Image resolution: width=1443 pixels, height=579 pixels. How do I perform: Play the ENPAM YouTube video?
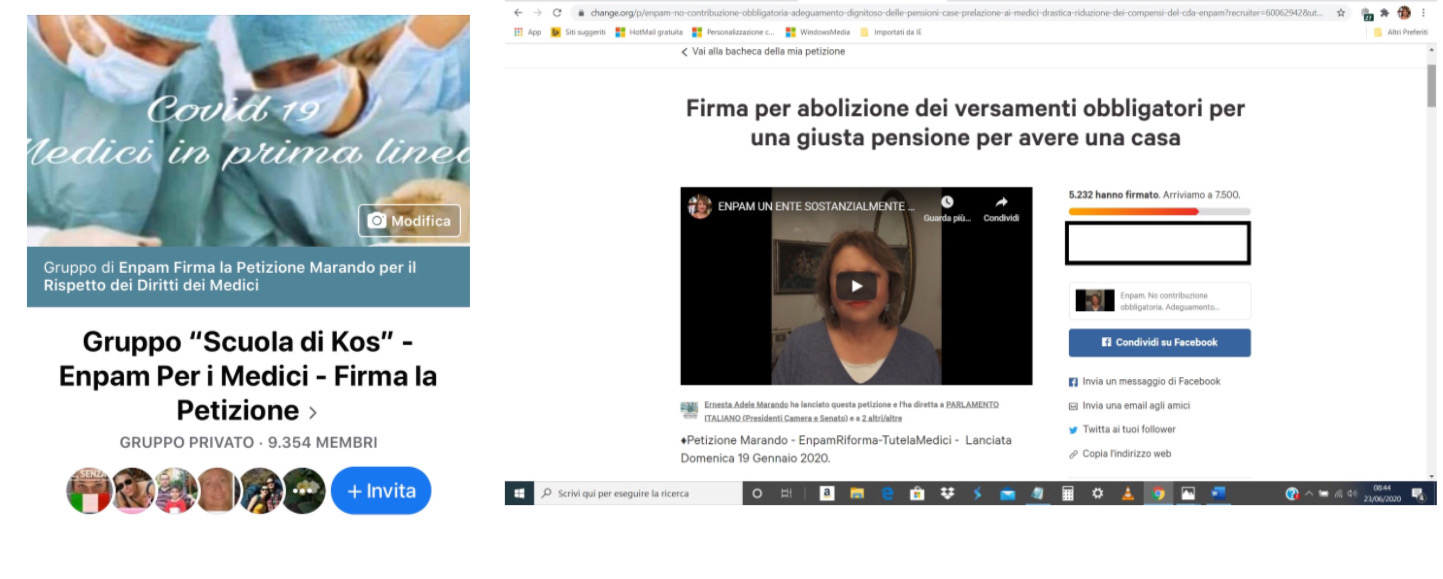point(856,286)
